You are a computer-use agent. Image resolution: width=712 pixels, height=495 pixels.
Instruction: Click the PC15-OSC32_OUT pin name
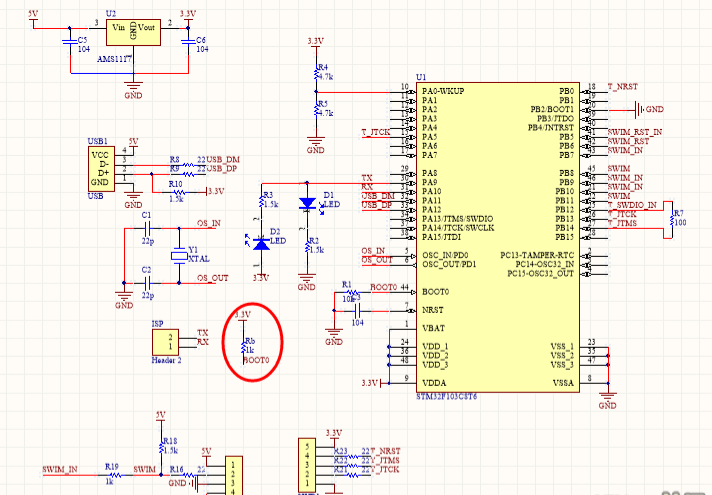click(x=540, y=273)
